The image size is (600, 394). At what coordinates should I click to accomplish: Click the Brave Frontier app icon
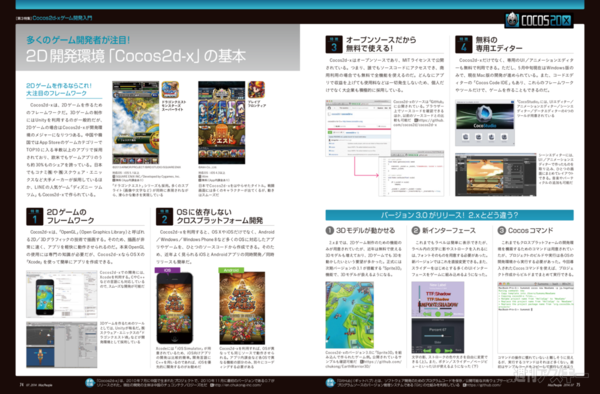click(x=256, y=90)
